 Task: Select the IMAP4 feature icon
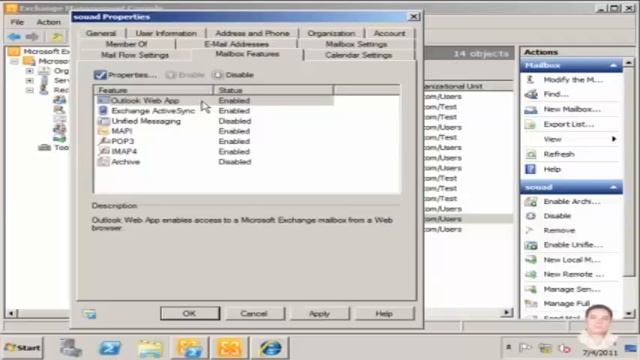[103, 151]
